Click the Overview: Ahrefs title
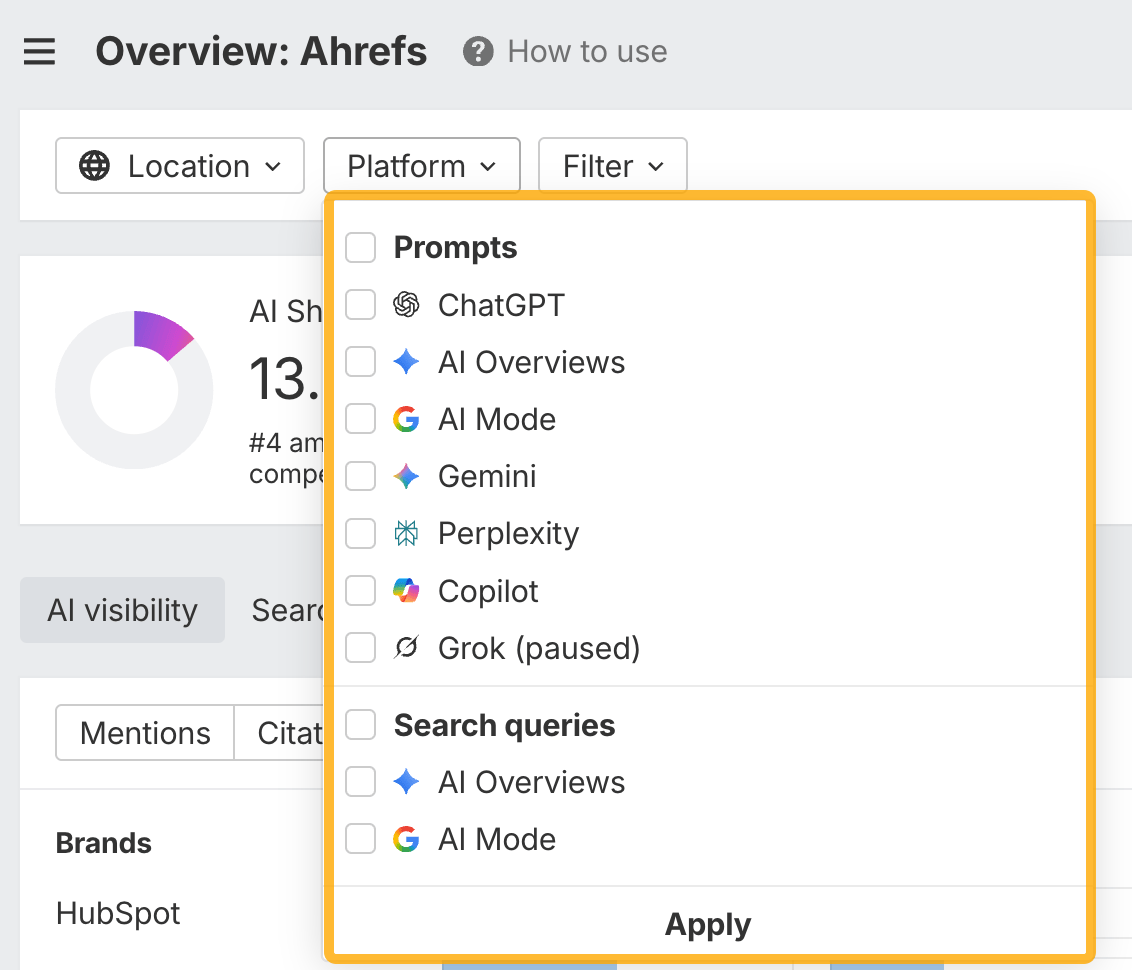The image size is (1132, 970). 261,51
